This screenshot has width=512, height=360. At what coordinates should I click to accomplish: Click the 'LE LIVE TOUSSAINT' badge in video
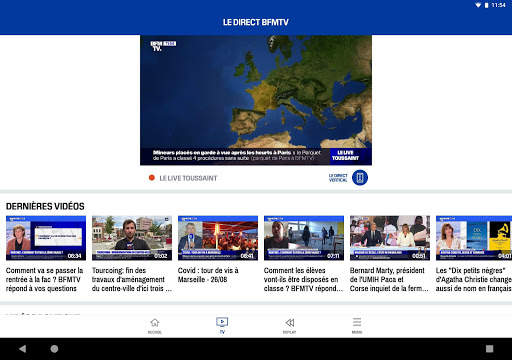345,155
